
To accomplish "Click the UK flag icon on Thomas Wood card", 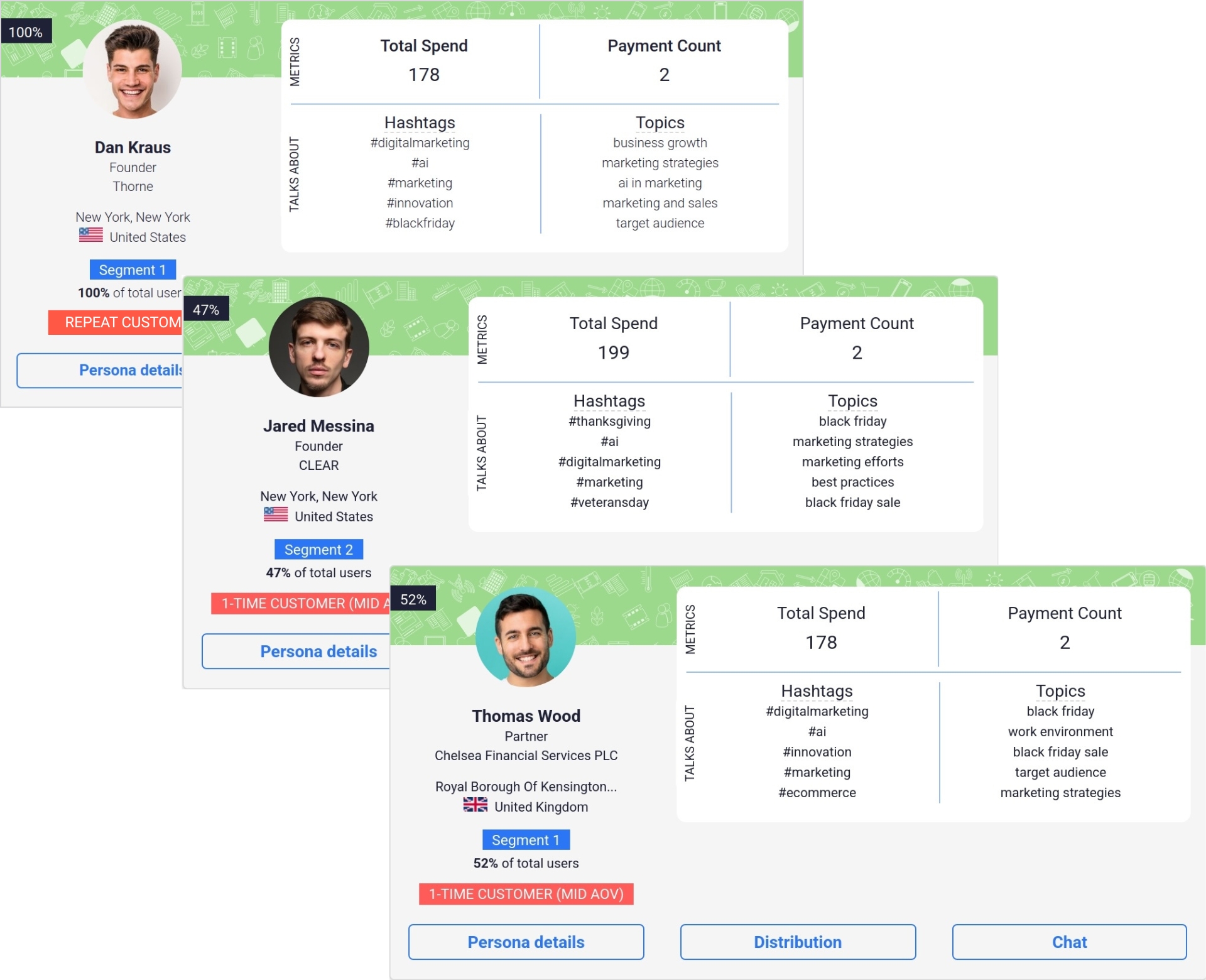I will coord(475,806).
